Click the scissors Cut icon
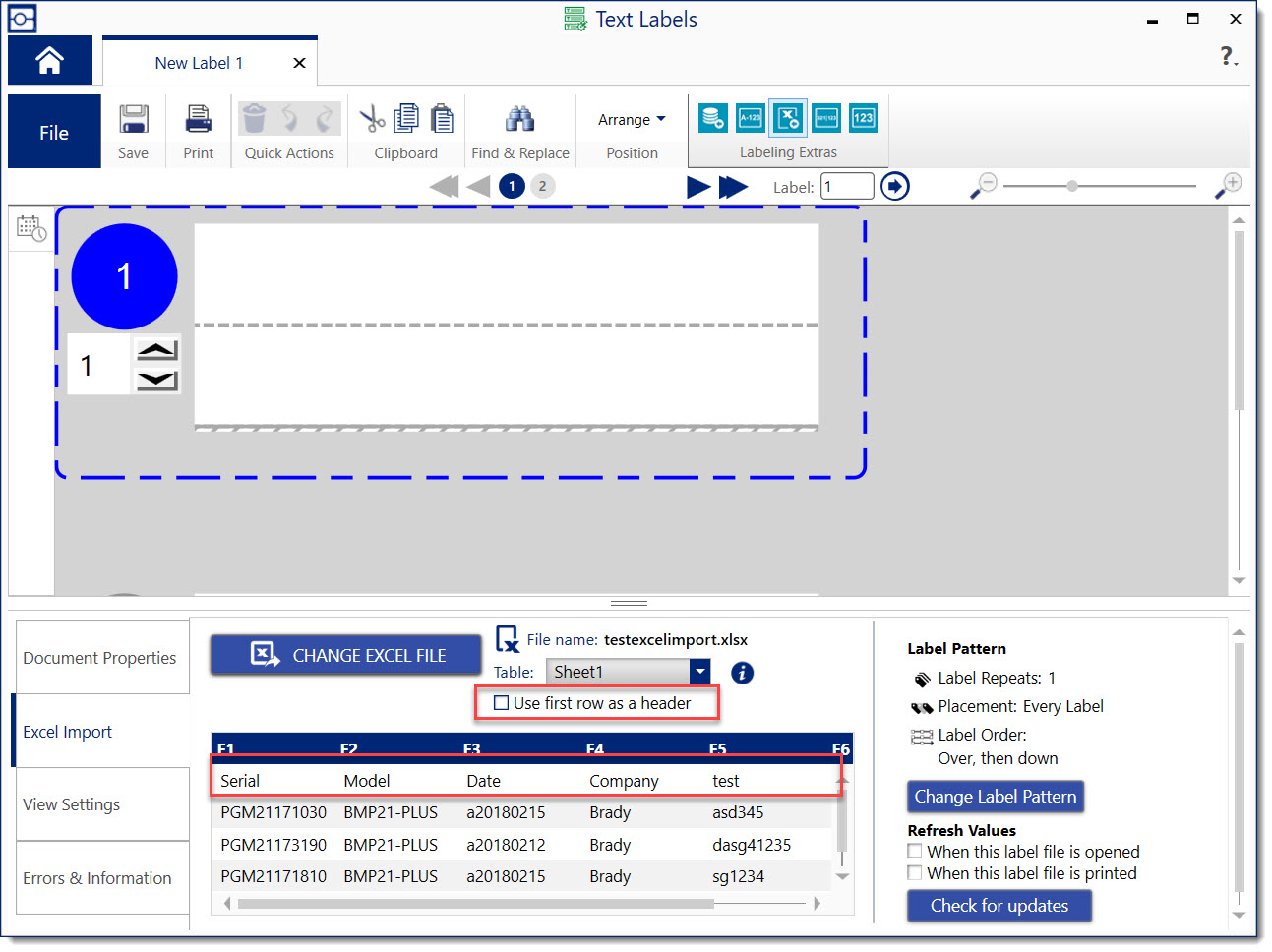Screen dimensions: 1272x952 click(372, 120)
